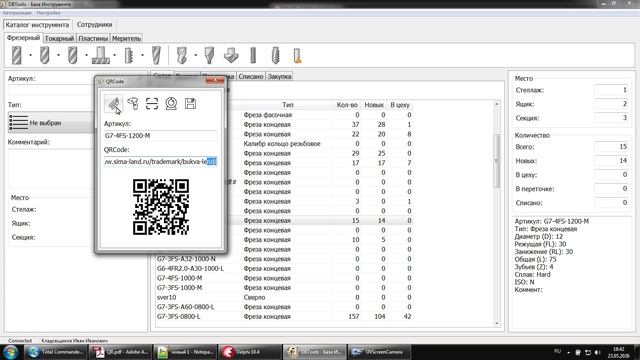Open dropdown arrow next to flat end mill
640x360 pixels.
click(30, 55)
